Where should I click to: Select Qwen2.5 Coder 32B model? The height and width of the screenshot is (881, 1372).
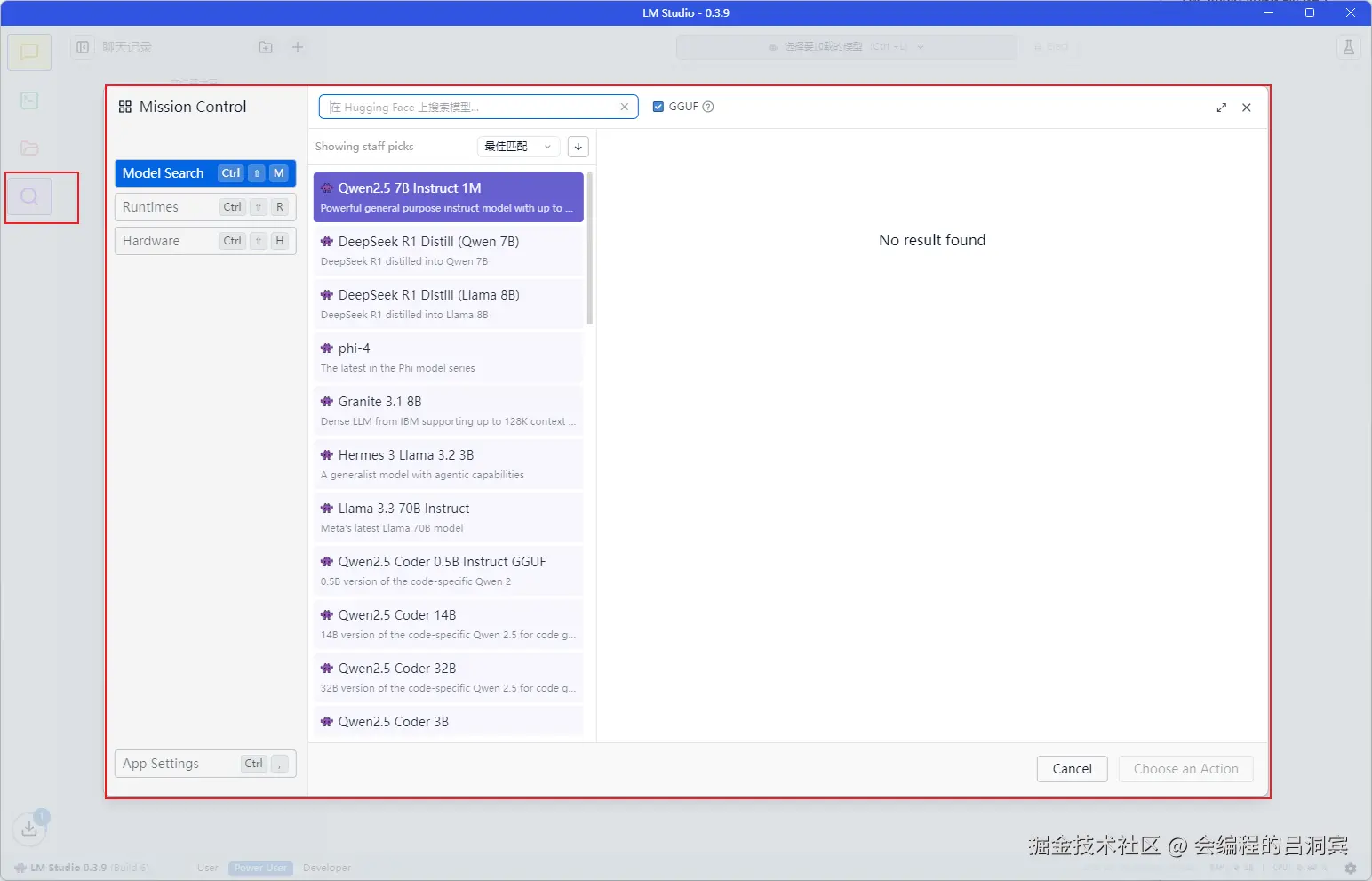pos(449,677)
